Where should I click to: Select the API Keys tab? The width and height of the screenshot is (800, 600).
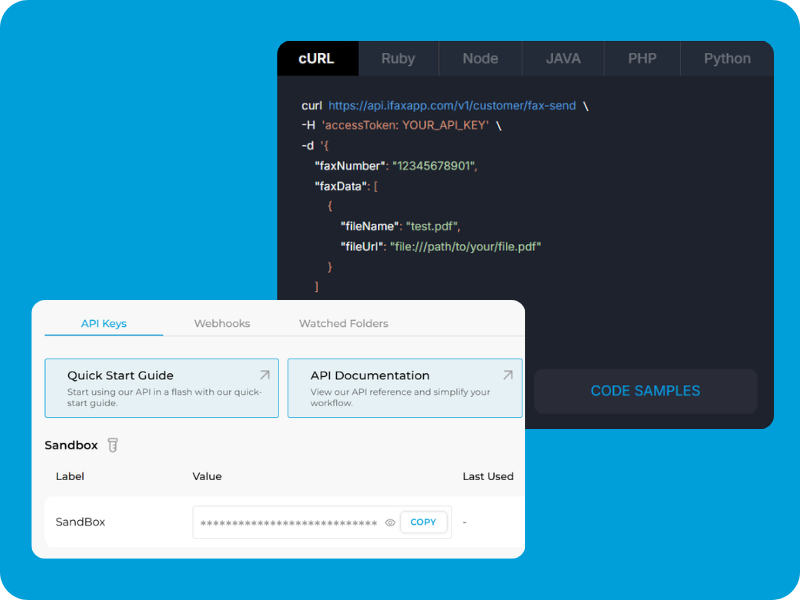pyautogui.click(x=104, y=323)
